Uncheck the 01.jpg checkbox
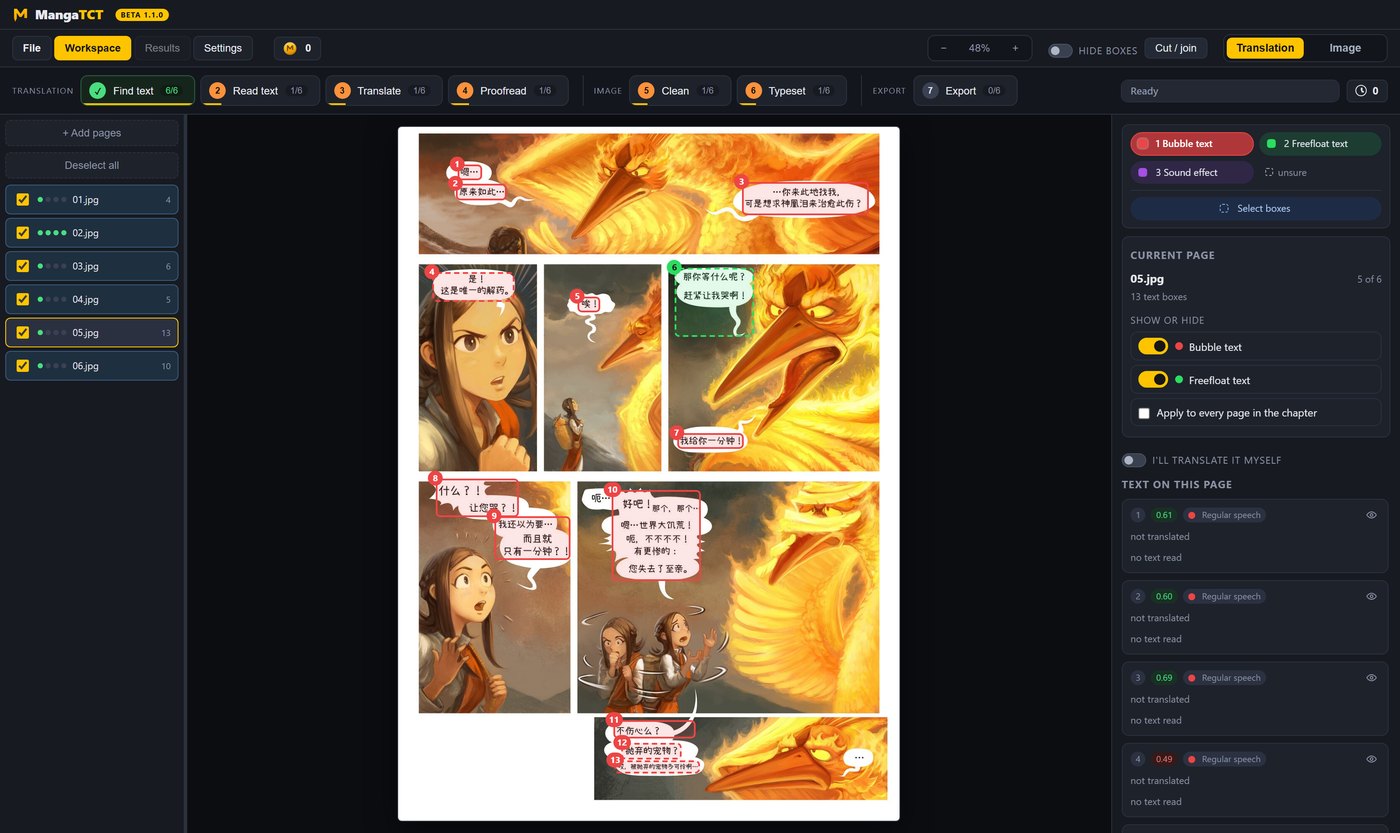1400x833 pixels. [x=23, y=200]
